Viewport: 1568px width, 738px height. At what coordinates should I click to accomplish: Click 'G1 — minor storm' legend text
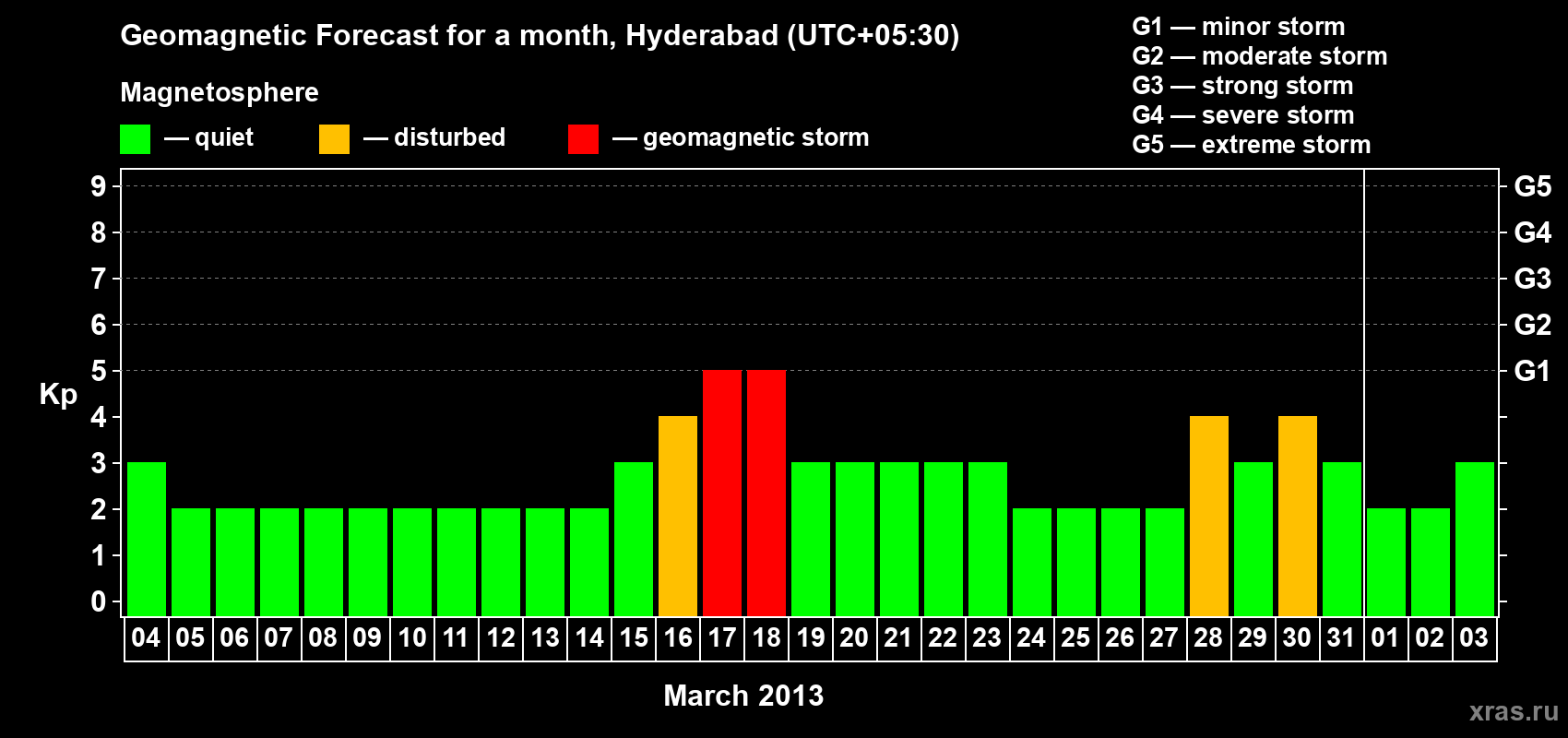(x=1239, y=27)
